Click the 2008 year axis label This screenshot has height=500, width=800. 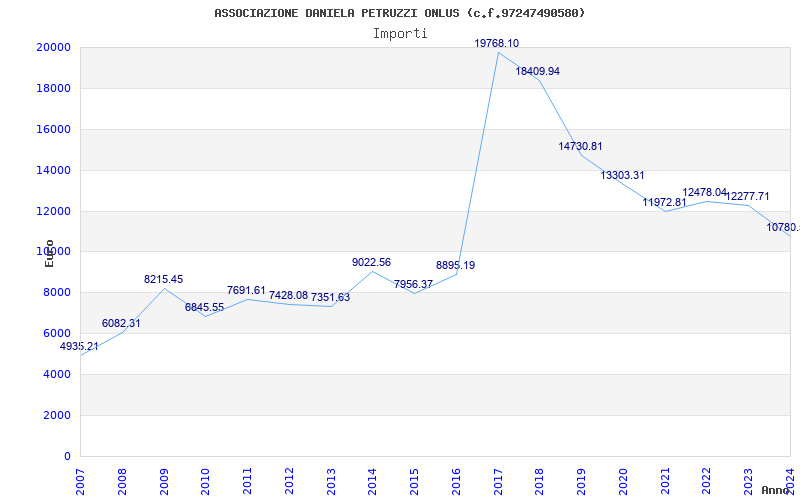(x=122, y=482)
